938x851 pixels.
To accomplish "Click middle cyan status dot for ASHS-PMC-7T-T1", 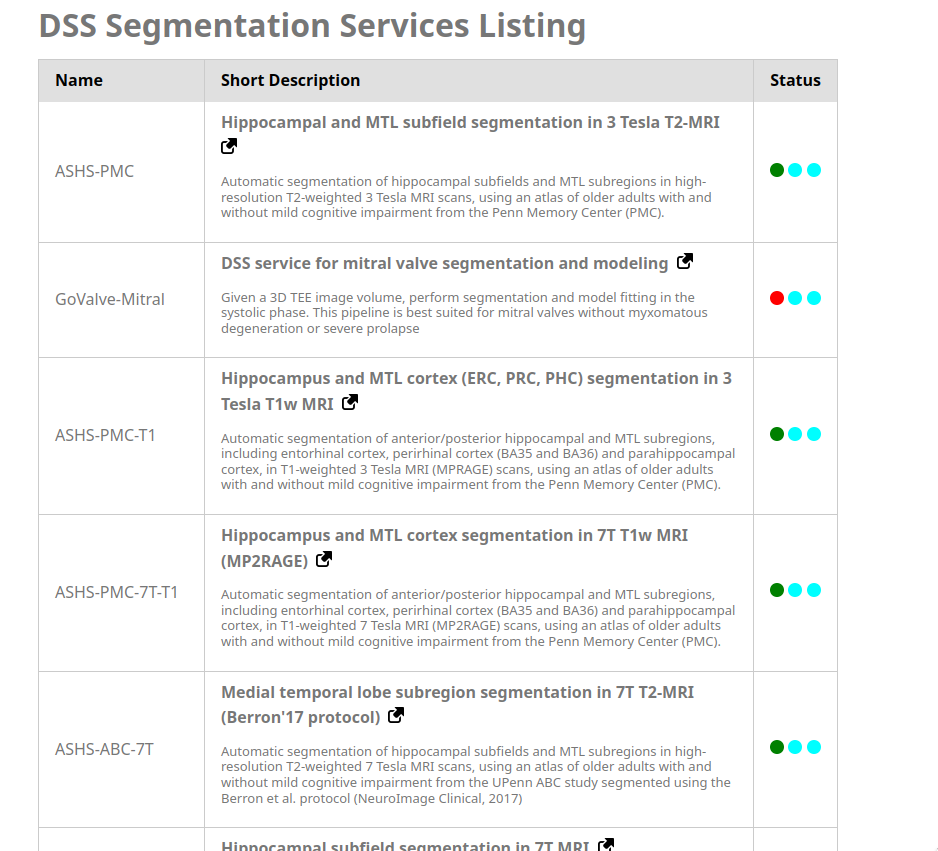I will (795, 590).
